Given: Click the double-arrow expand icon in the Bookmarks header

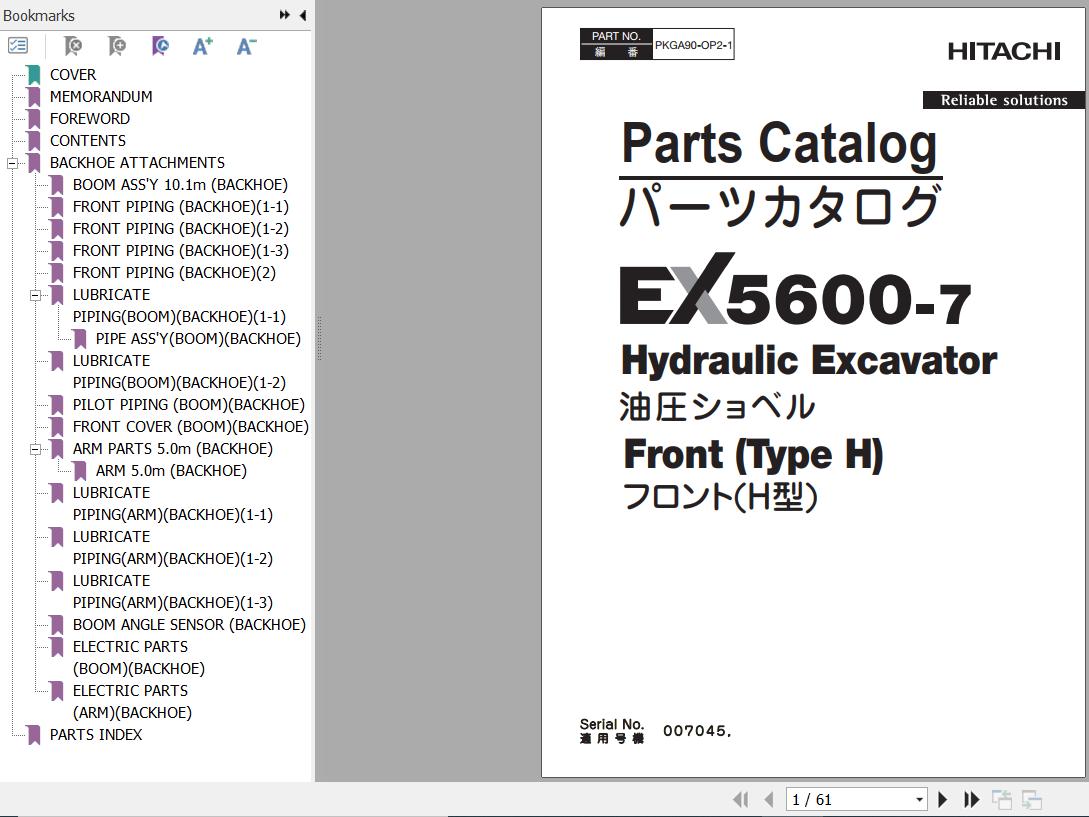Looking at the screenshot, I should tap(285, 15).
